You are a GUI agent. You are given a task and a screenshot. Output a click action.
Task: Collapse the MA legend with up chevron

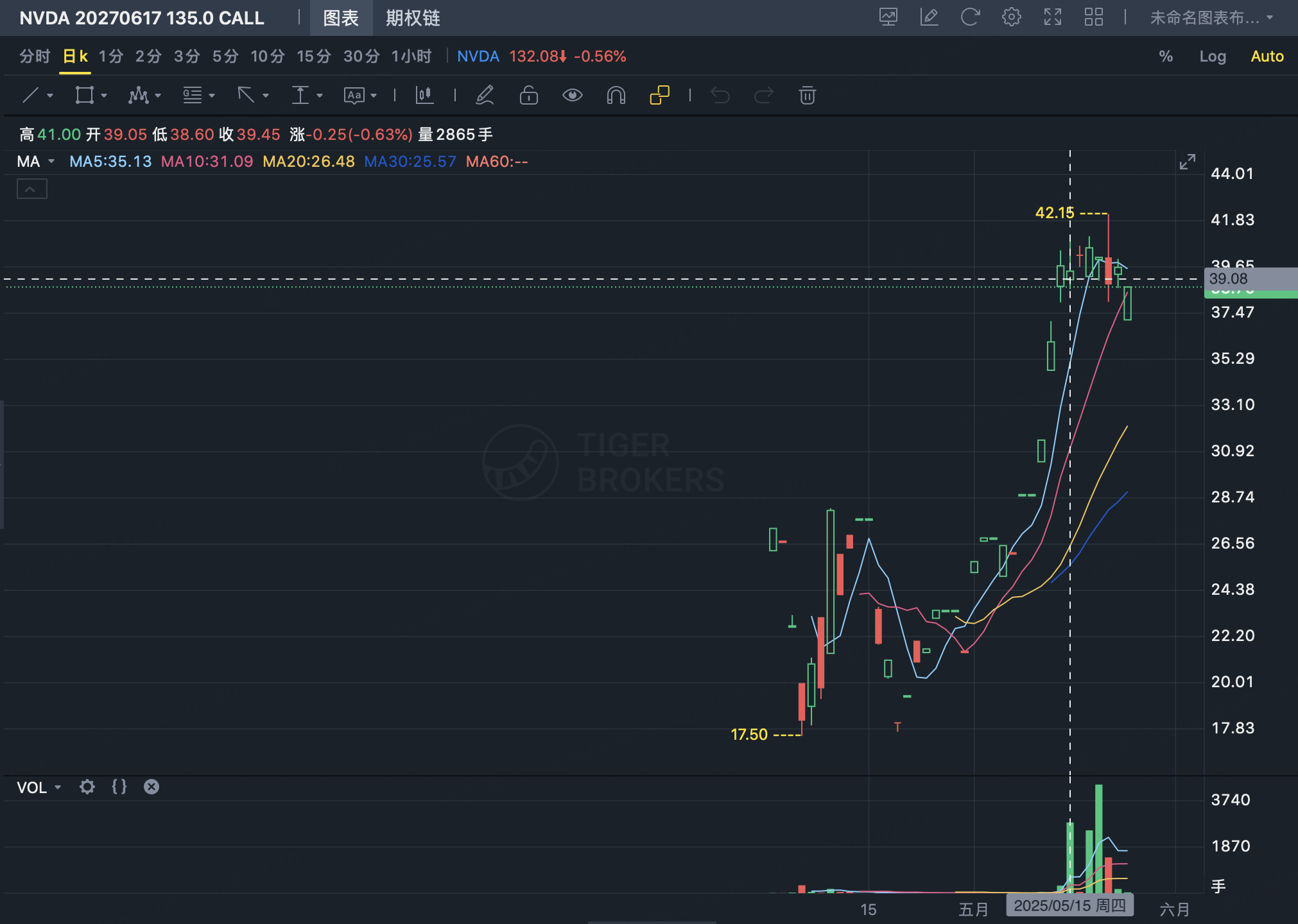[x=31, y=189]
